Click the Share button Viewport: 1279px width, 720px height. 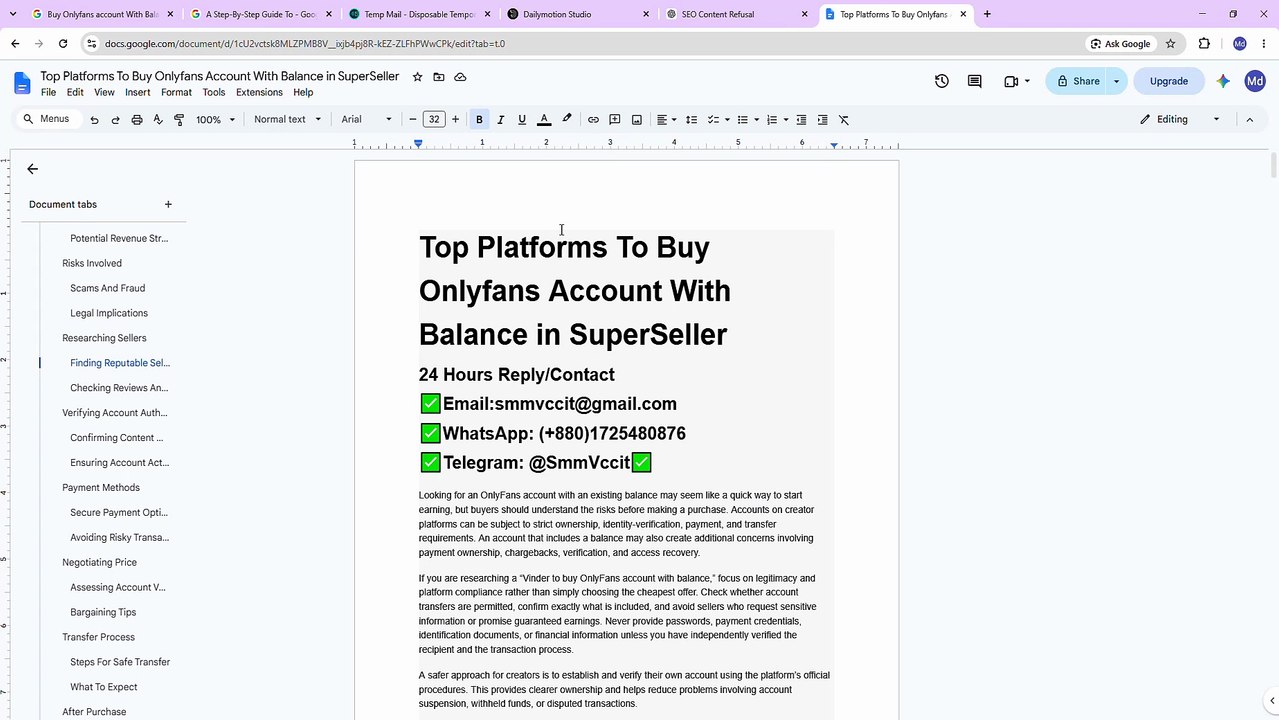[x=1076, y=82]
